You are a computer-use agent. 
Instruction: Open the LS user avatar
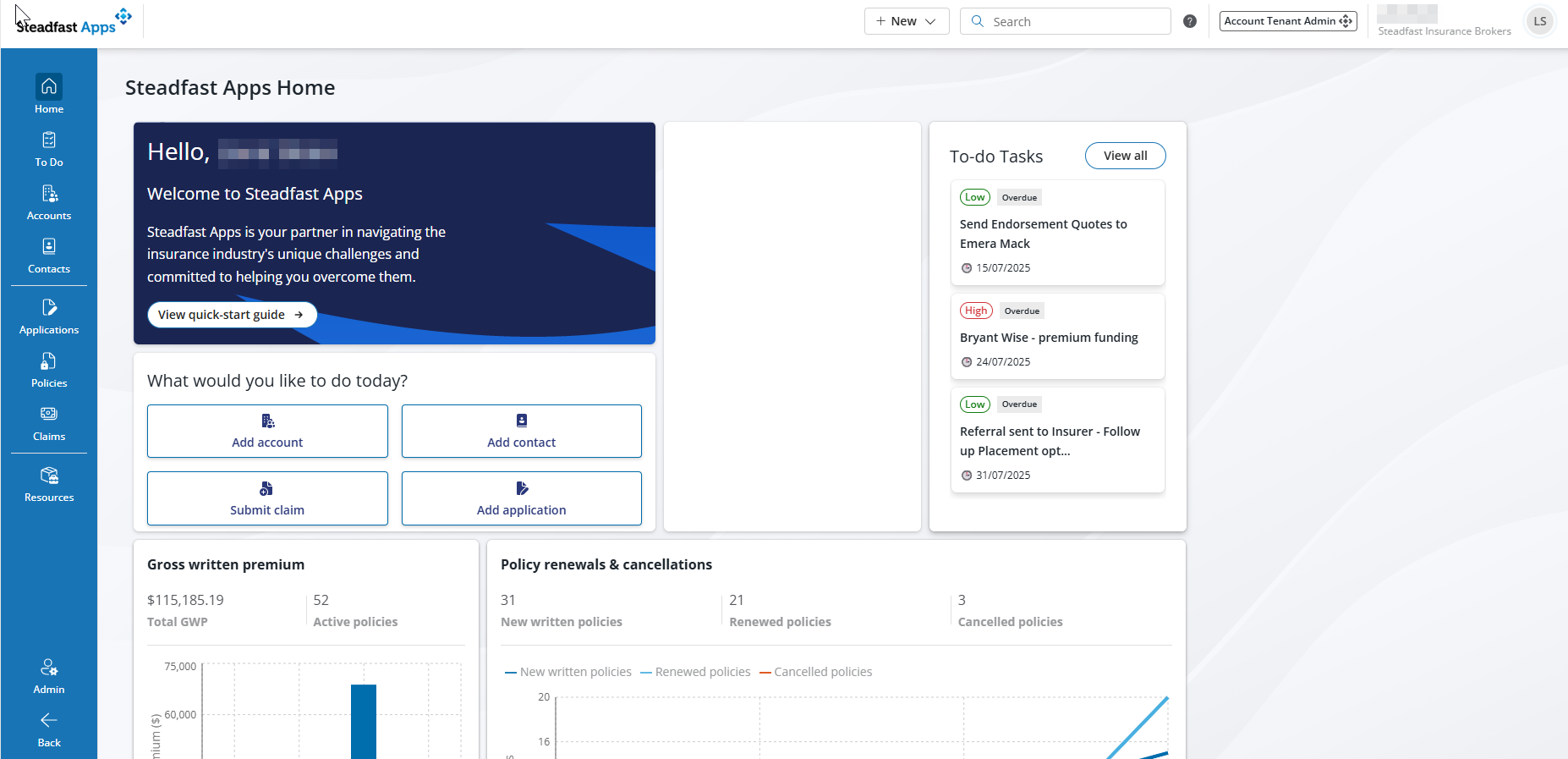1540,21
